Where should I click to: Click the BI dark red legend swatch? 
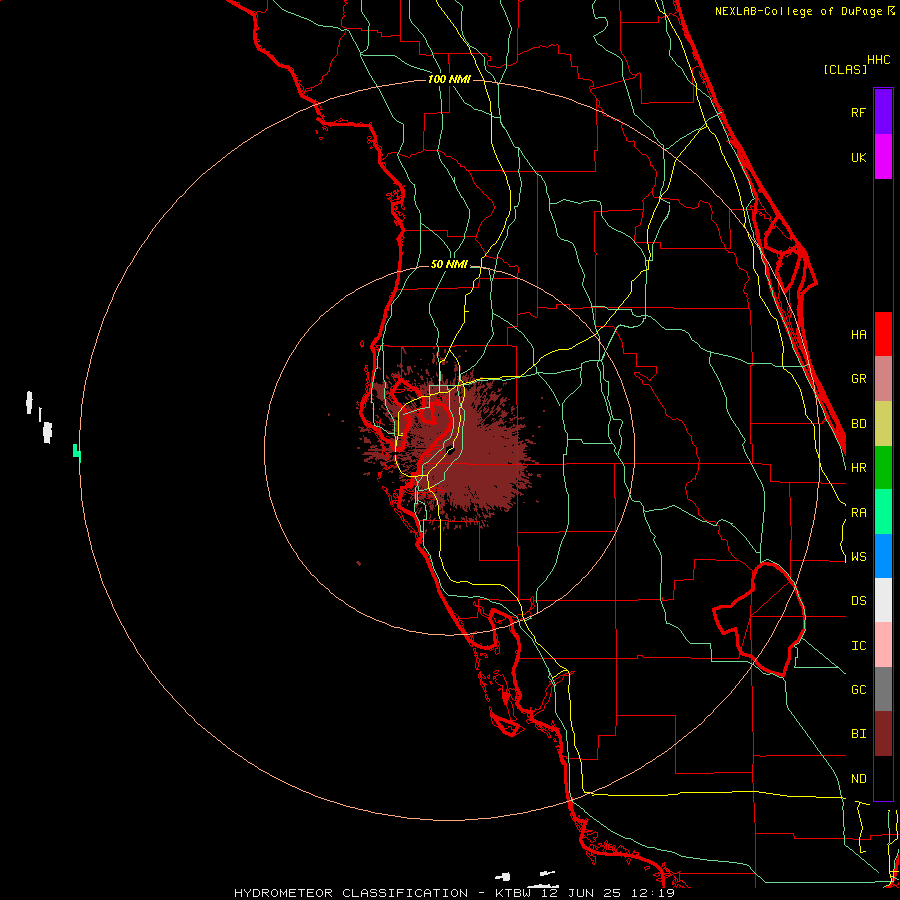[x=883, y=734]
